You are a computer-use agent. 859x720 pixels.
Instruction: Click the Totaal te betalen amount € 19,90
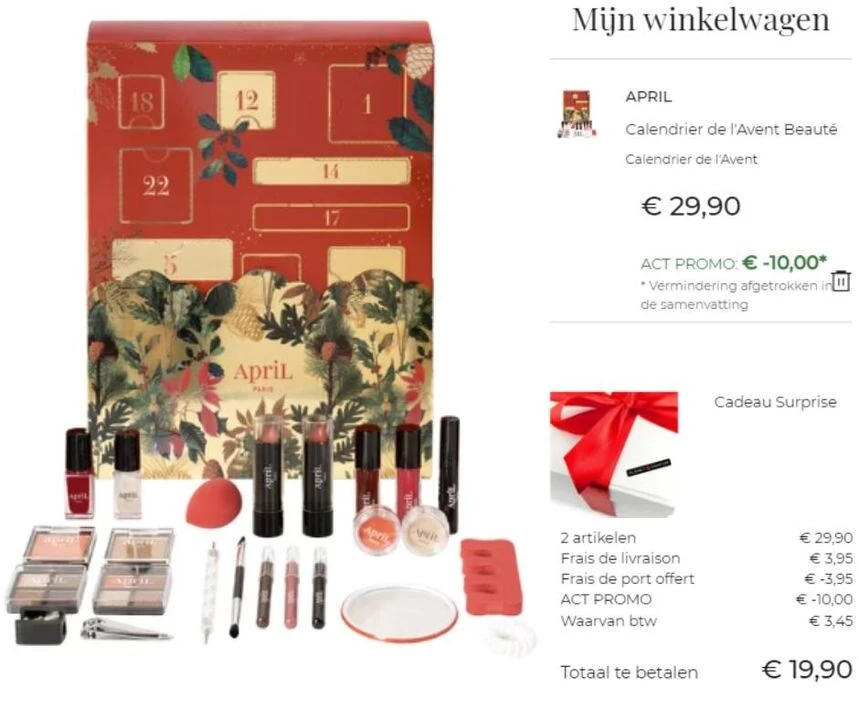pyautogui.click(x=807, y=670)
